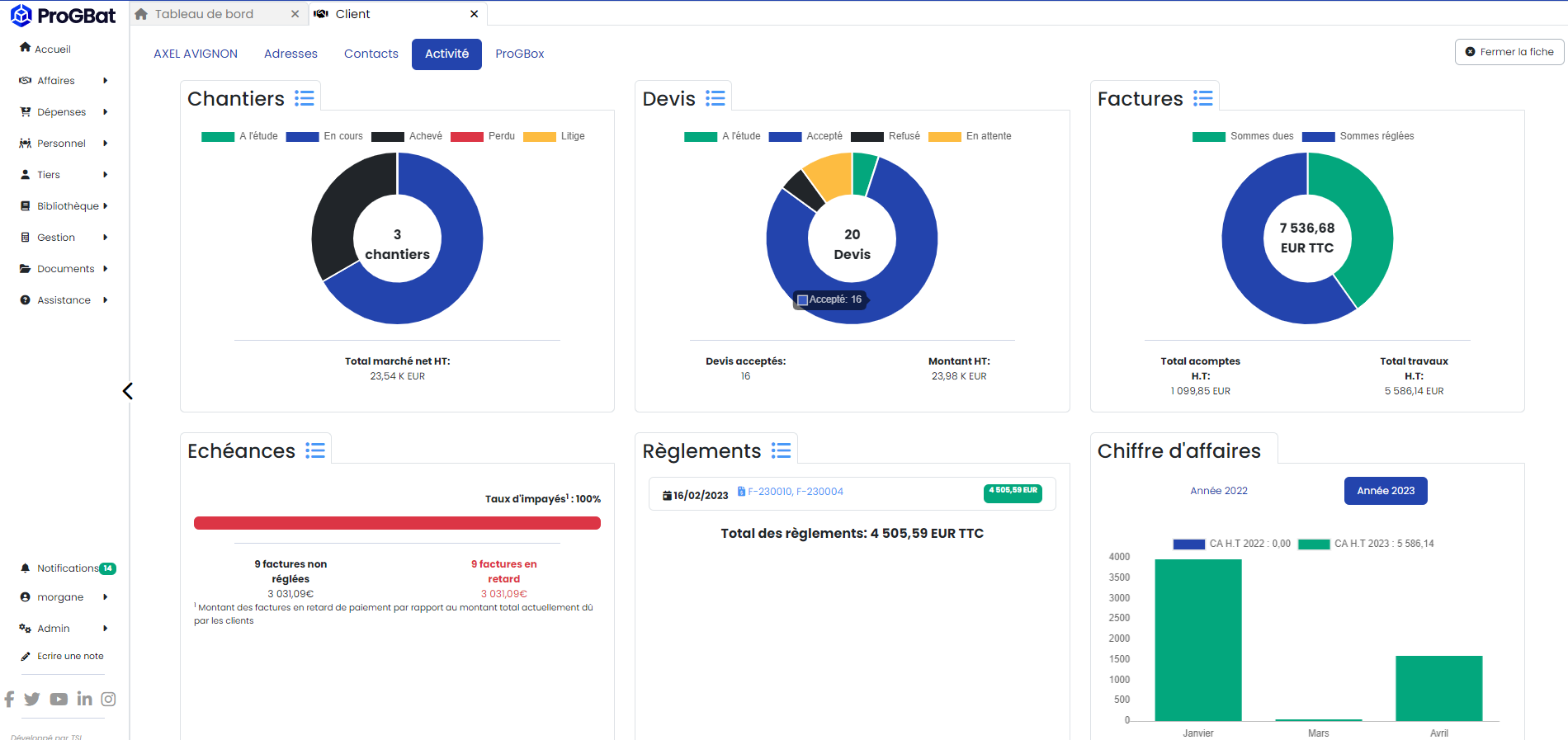The width and height of the screenshot is (1568, 740).
Task: Open Notifications bell in sidebar
Action: [26, 568]
